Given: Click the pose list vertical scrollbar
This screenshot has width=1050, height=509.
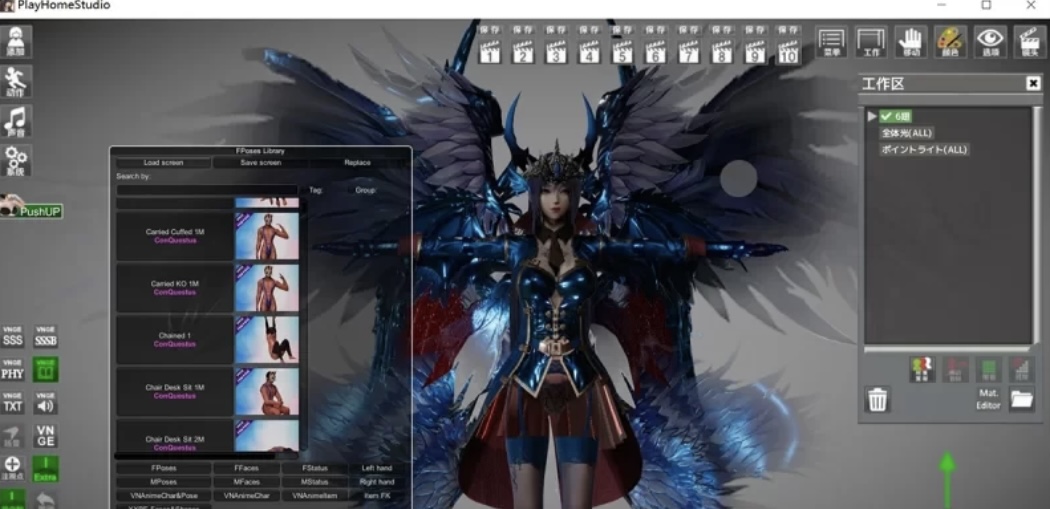Looking at the screenshot, I should pos(303,325).
